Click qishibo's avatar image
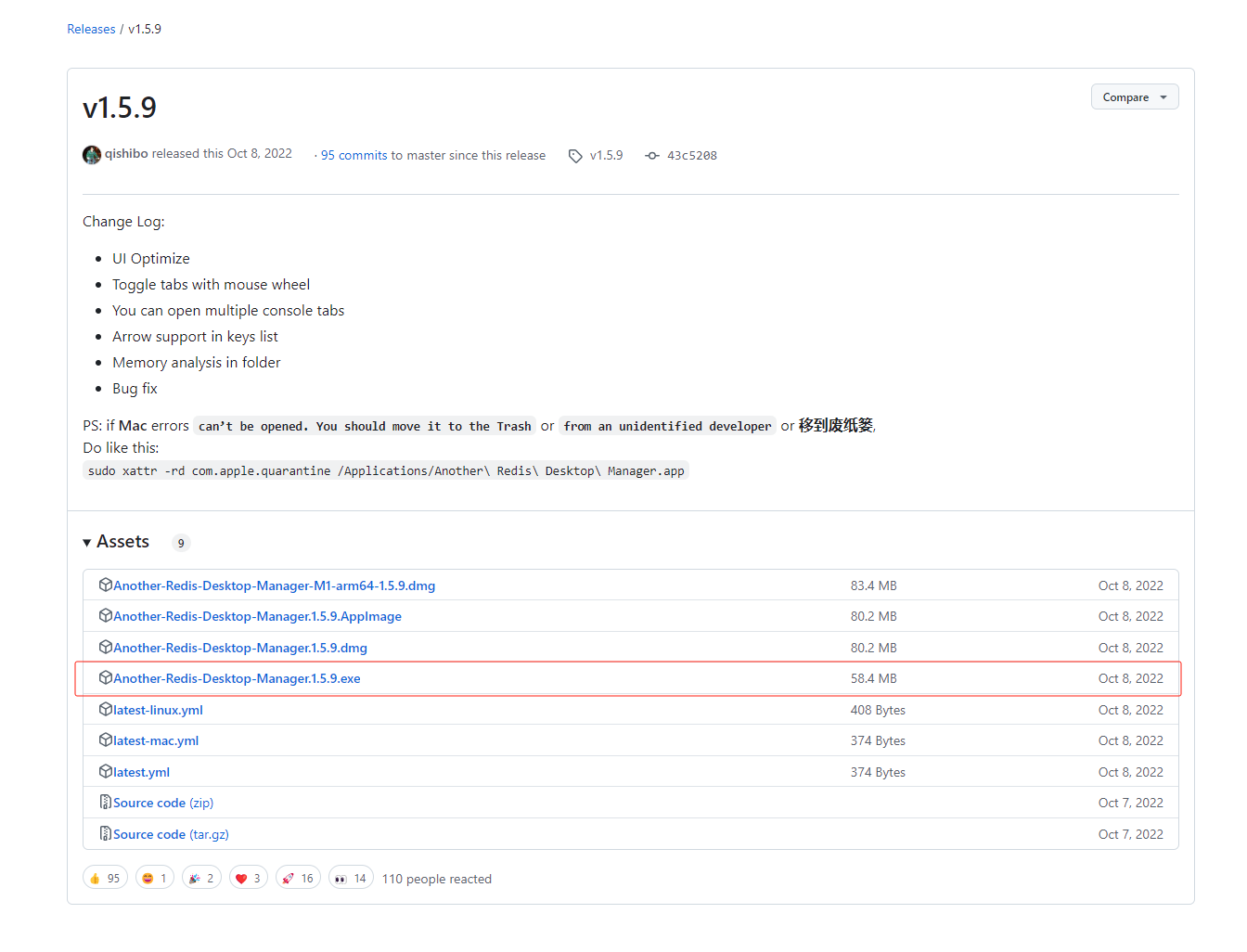 pyautogui.click(x=91, y=154)
